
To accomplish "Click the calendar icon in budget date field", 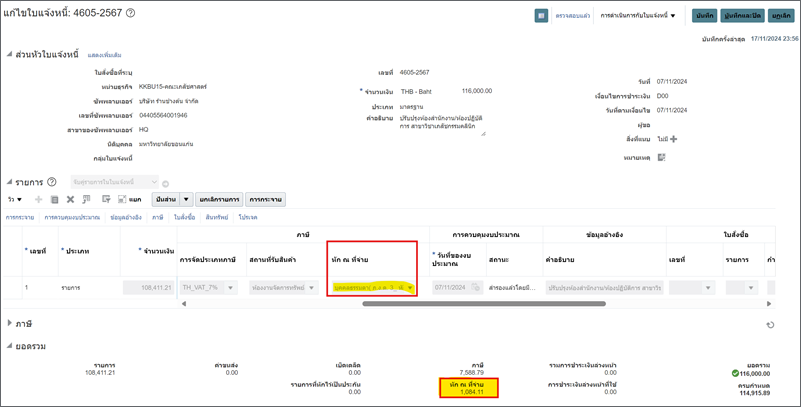I will 477,287.
